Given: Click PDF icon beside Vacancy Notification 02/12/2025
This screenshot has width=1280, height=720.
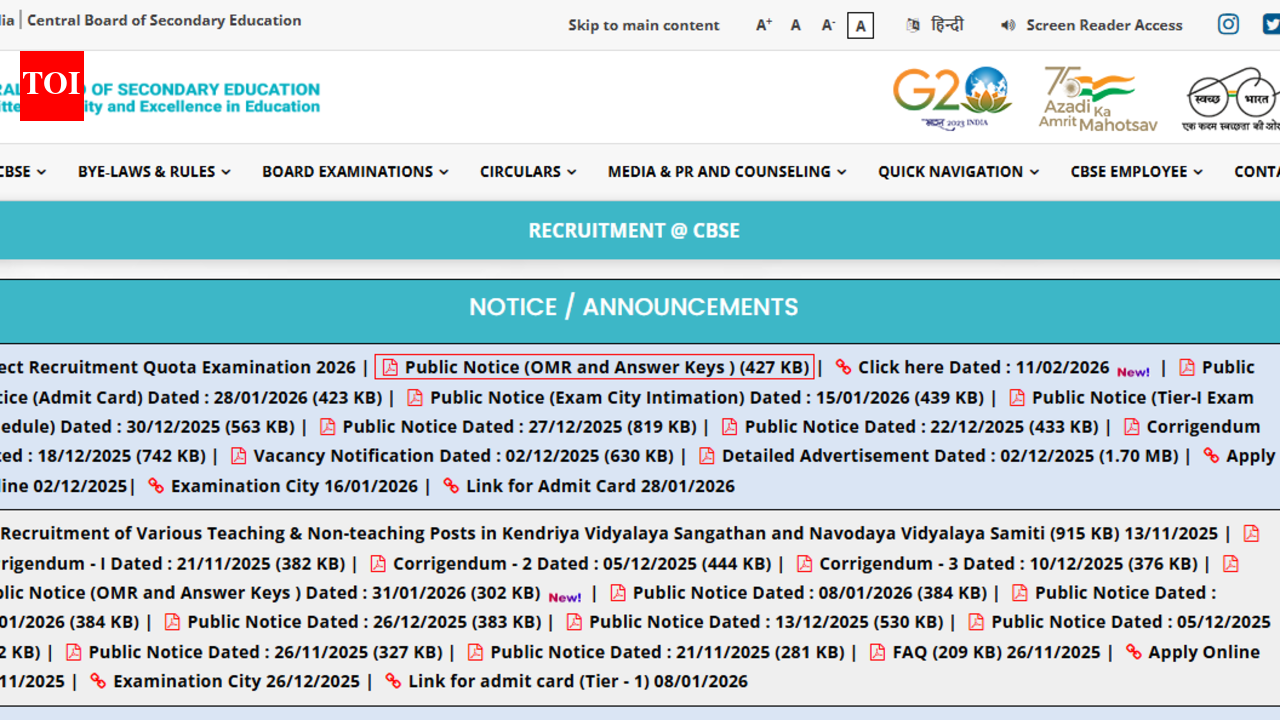Looking at the screenshot, I should pyautogui.click(x=239, y=456).
